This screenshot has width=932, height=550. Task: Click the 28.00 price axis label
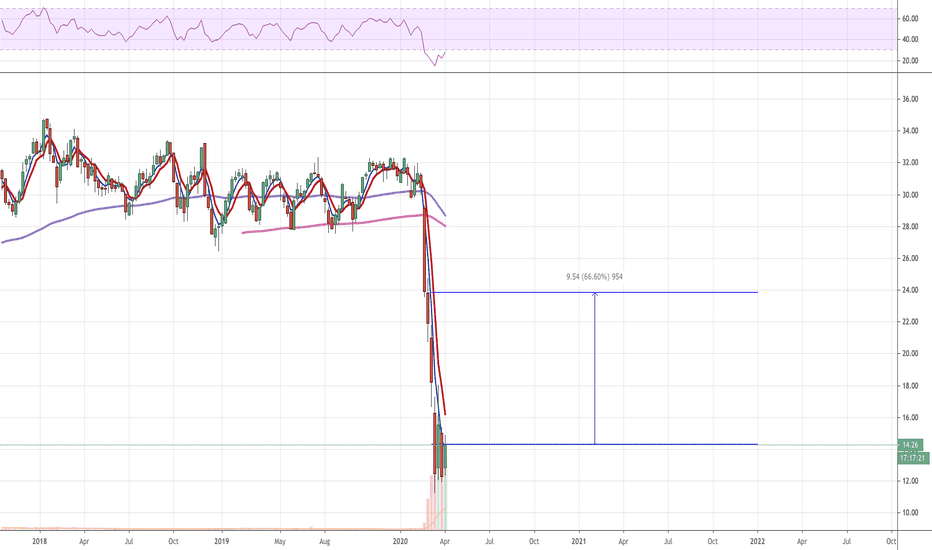tap(910, 227)
